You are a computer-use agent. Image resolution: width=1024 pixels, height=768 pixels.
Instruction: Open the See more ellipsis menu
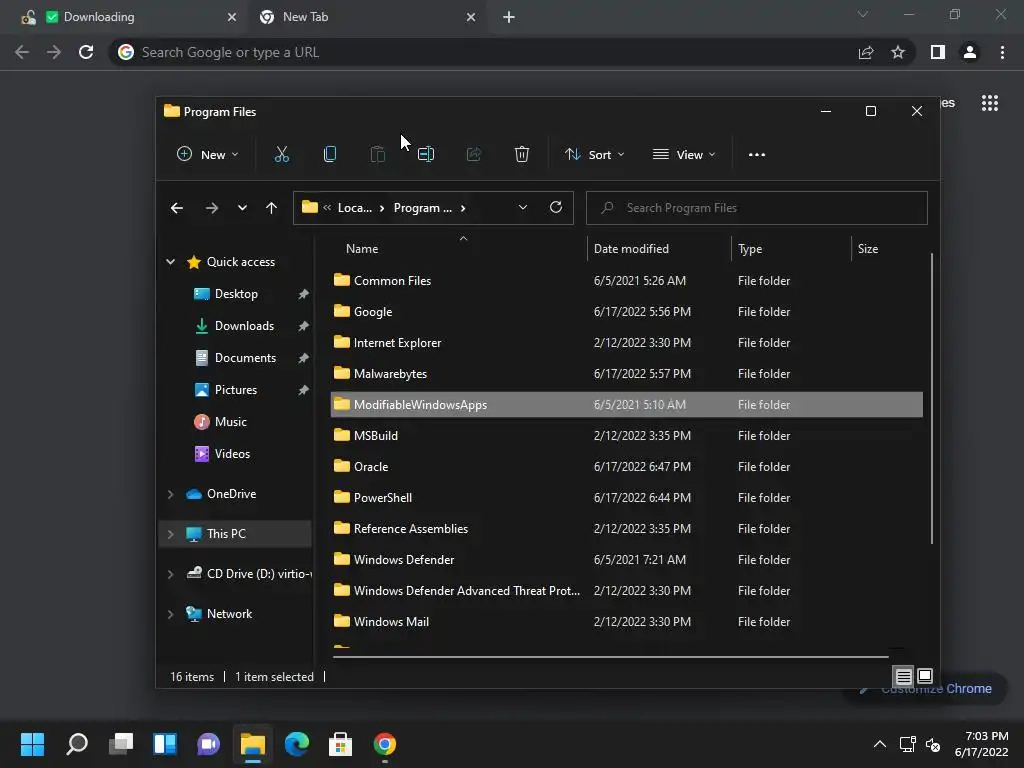point(756,155)
